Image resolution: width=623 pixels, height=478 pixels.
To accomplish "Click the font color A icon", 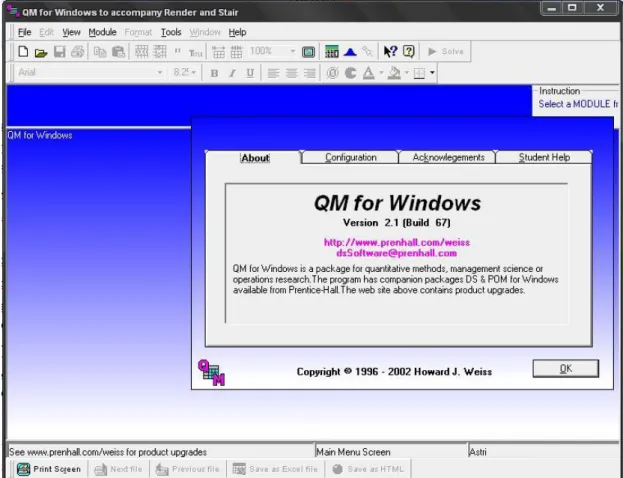I will pyautogui.click(x=369, y=73).
